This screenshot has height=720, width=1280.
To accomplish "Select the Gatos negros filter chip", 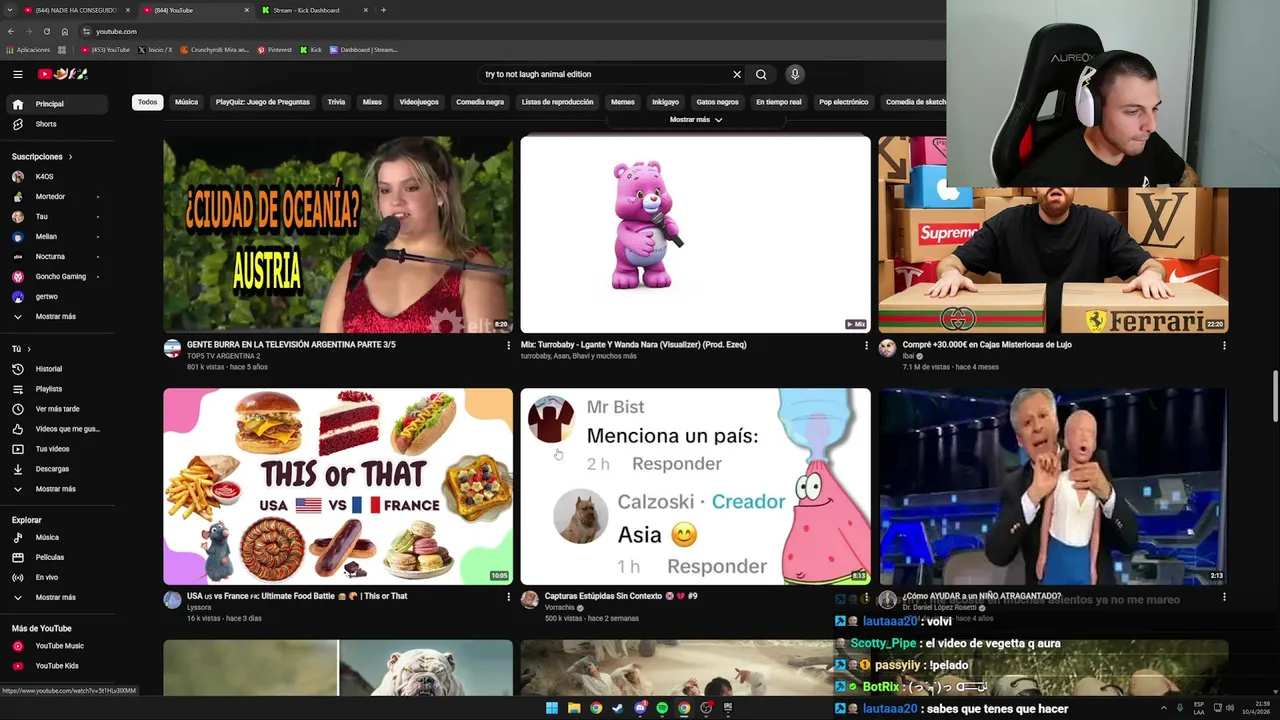I will pos(717,102).
